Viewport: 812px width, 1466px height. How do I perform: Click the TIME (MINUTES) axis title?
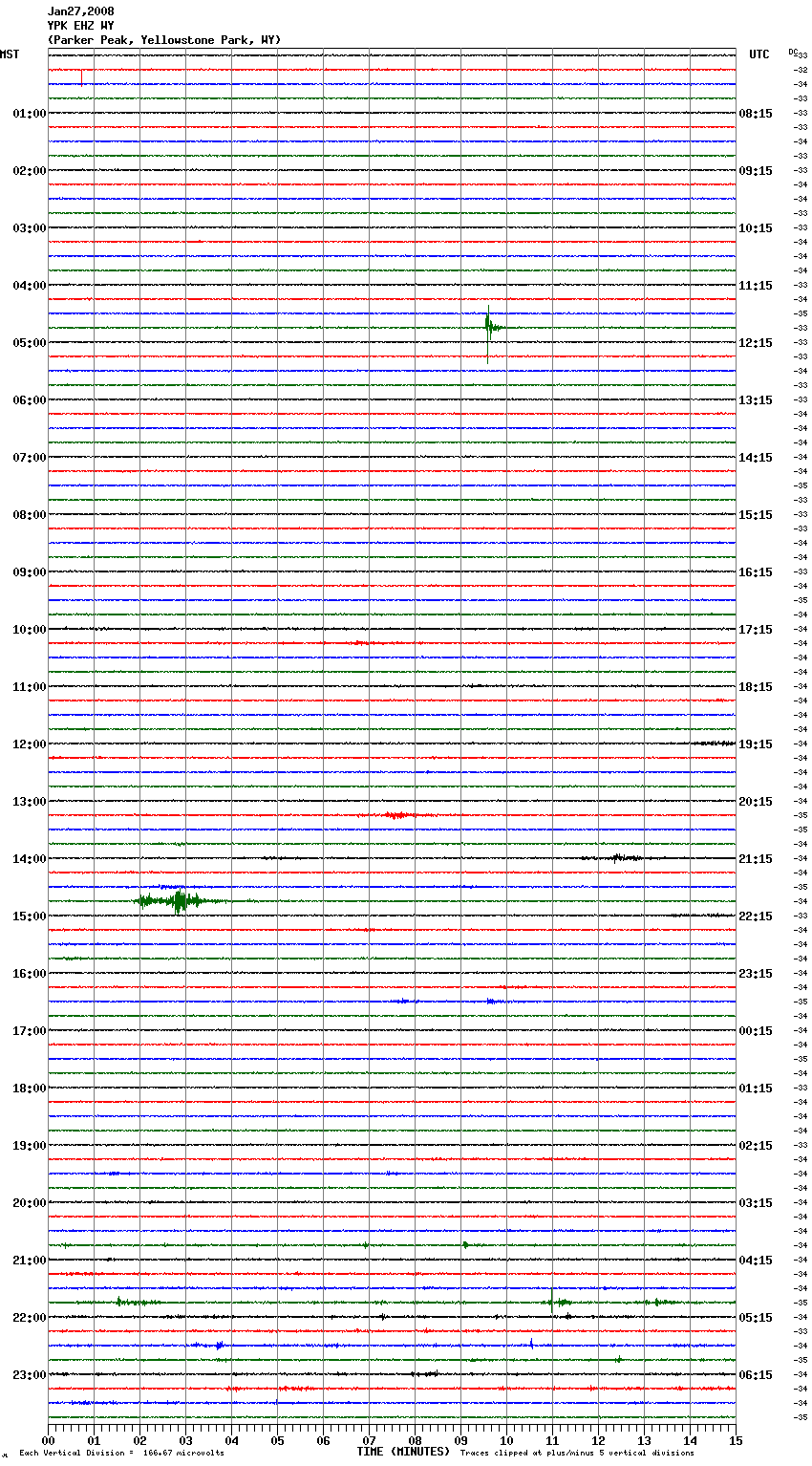[x=403, y=1452]
